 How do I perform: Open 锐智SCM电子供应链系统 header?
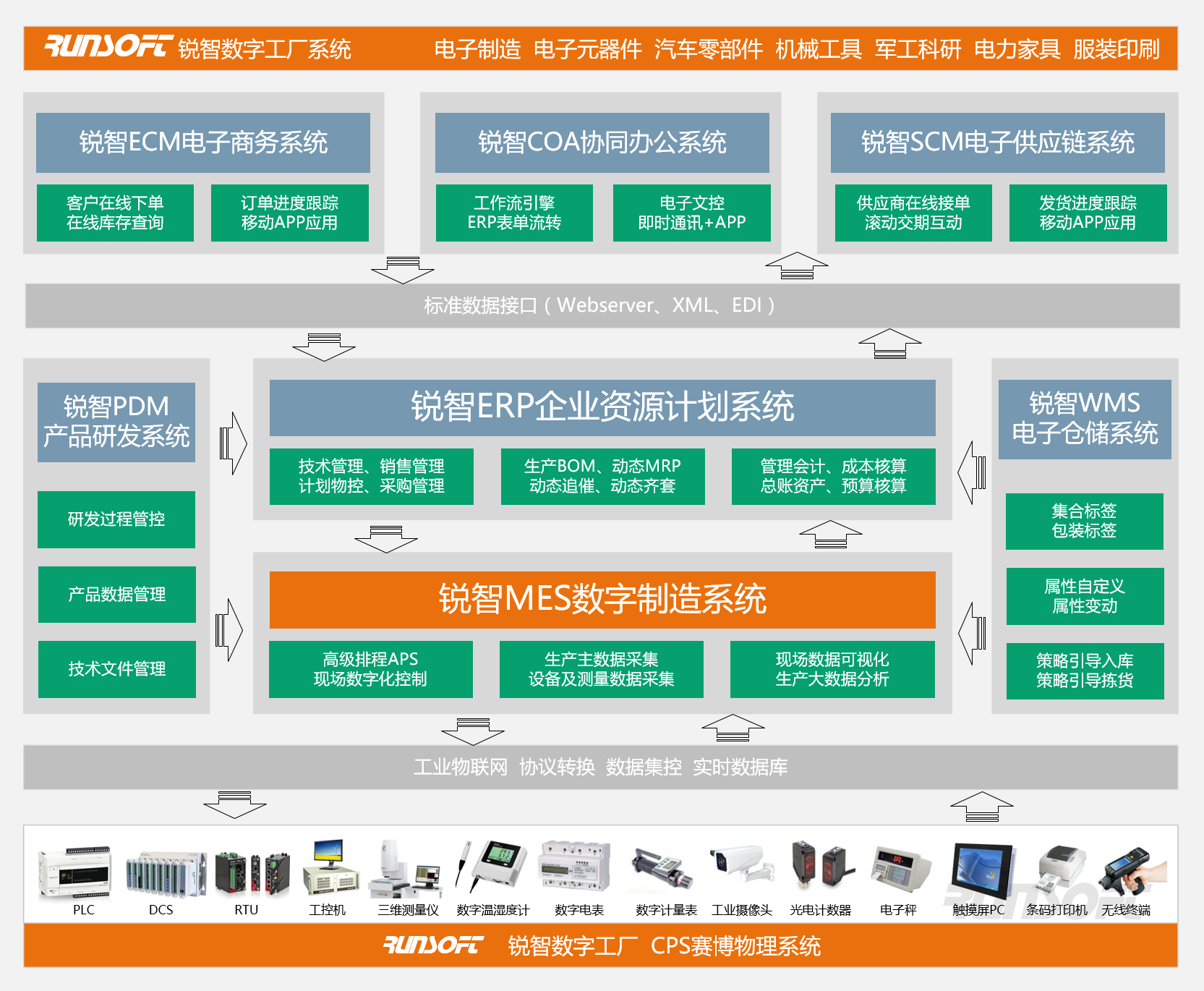(998, 143)
